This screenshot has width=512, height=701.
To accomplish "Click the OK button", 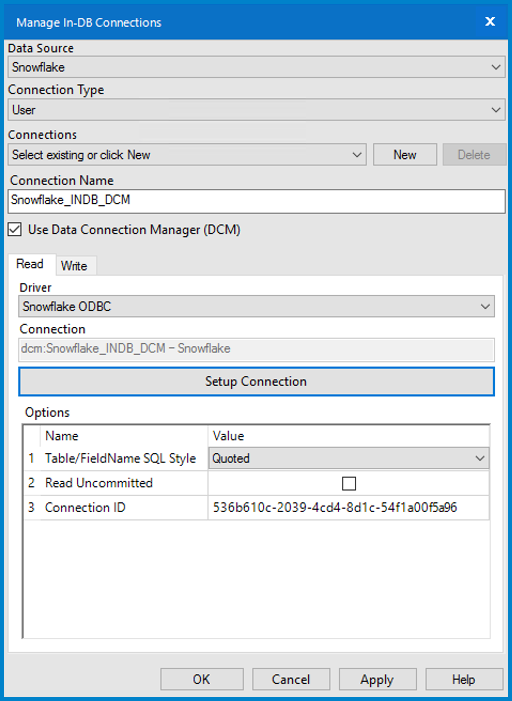I will pyautogui.click(x=202, y=680).
